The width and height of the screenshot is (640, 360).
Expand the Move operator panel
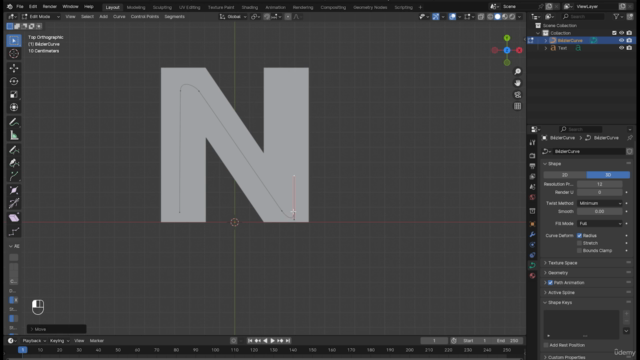pos(57,329)
